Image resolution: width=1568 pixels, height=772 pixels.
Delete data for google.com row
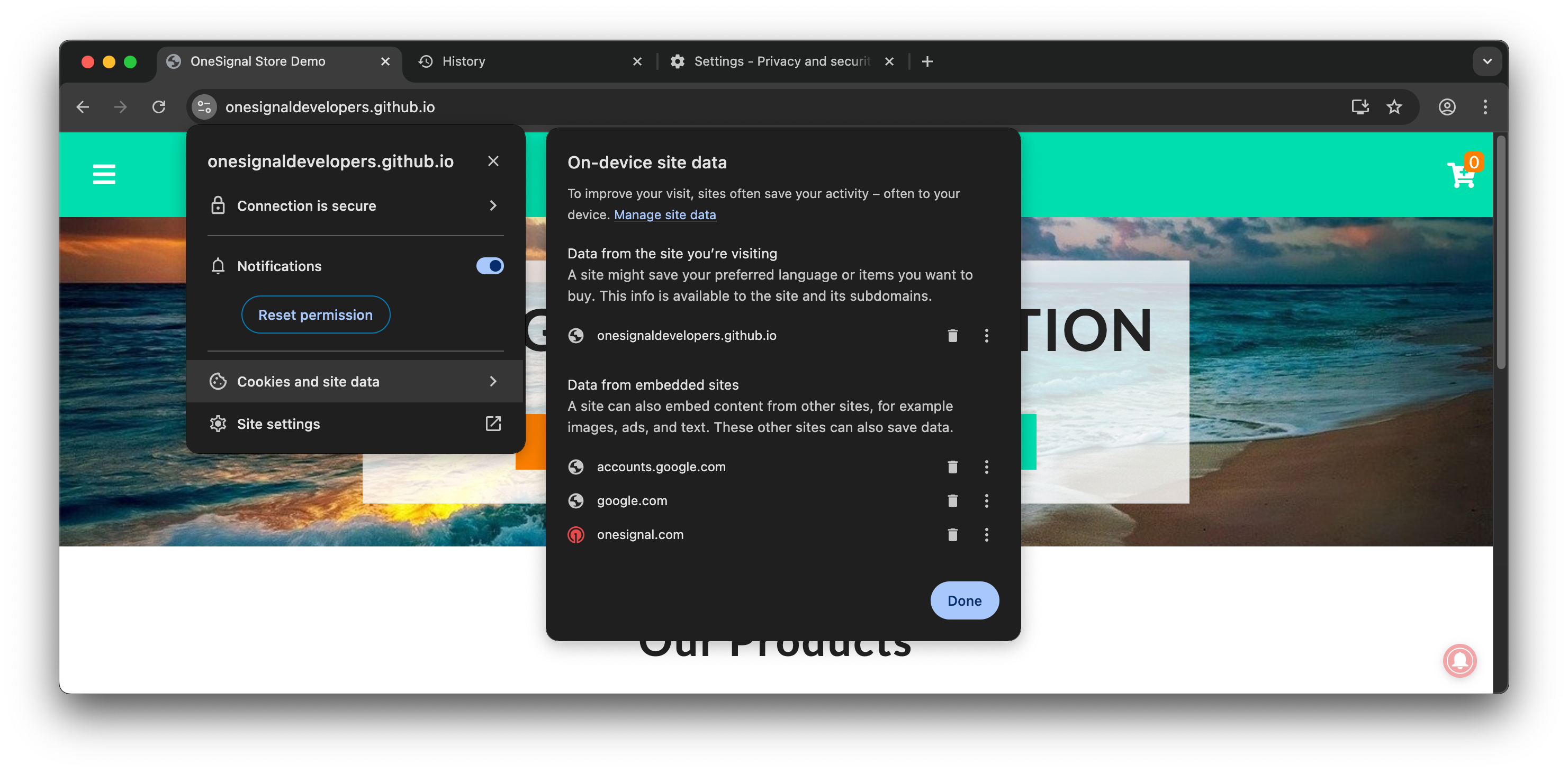tap(953, 501)
